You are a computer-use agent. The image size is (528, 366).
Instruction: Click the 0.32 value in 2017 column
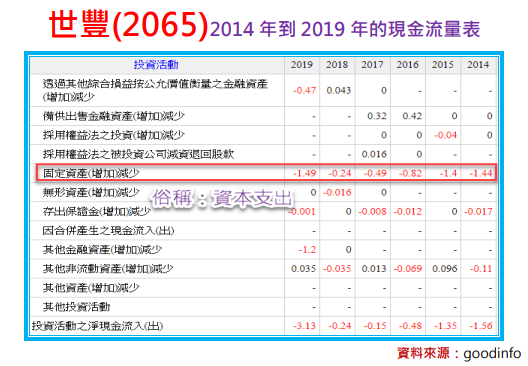(x=377, y=116)
